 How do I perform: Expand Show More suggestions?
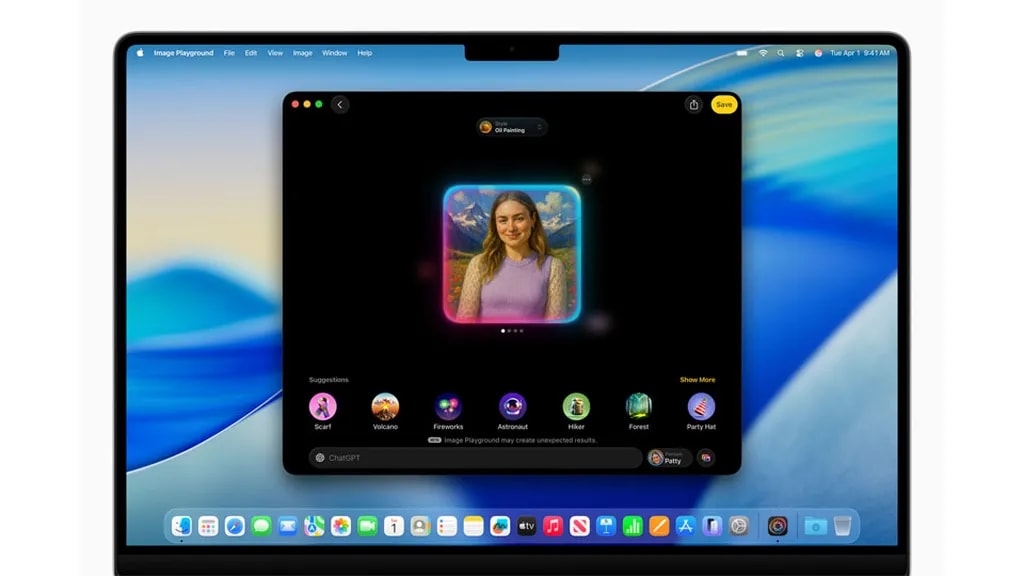pos(698,379)
